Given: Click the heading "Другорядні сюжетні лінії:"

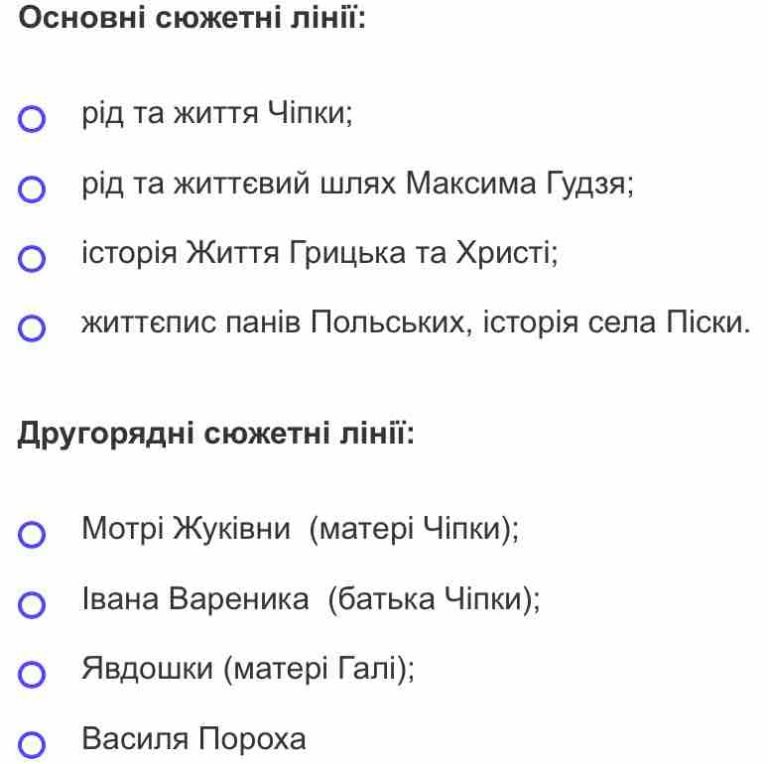Looking at the screenshot, I should pos(216,434).
